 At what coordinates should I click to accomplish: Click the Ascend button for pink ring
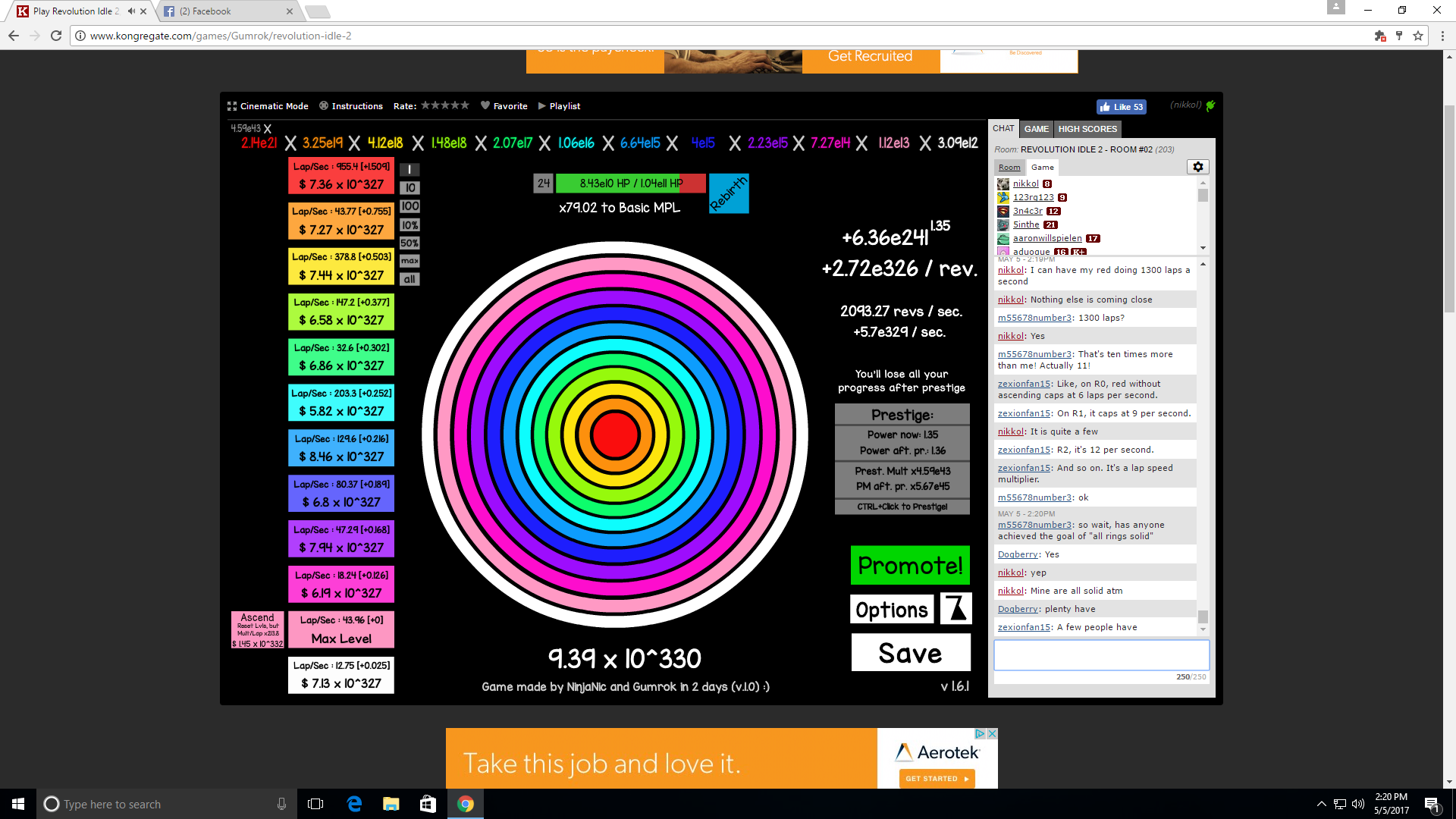pos(258,630)
